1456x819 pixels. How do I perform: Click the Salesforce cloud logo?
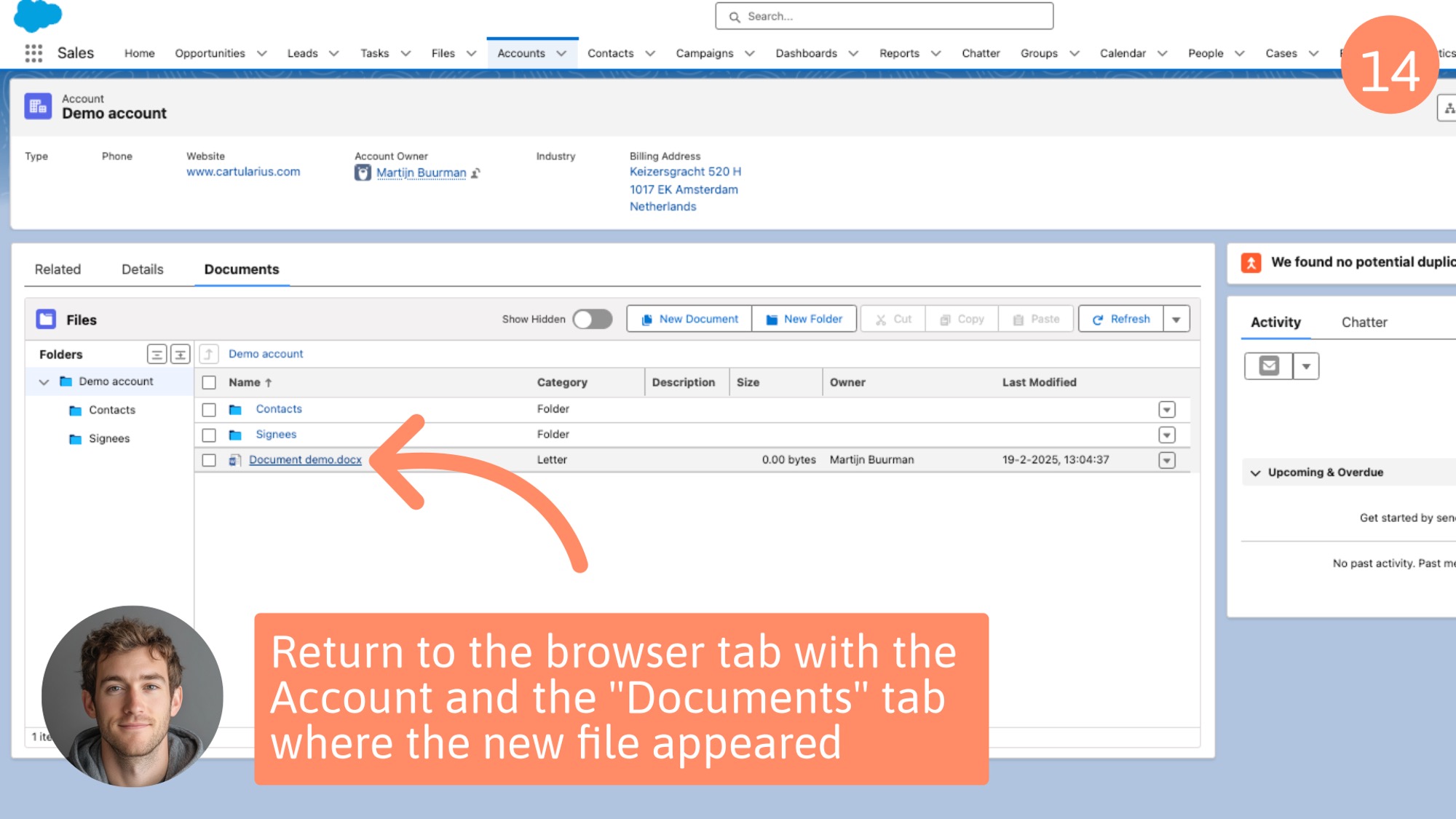[x=38, y=15]
